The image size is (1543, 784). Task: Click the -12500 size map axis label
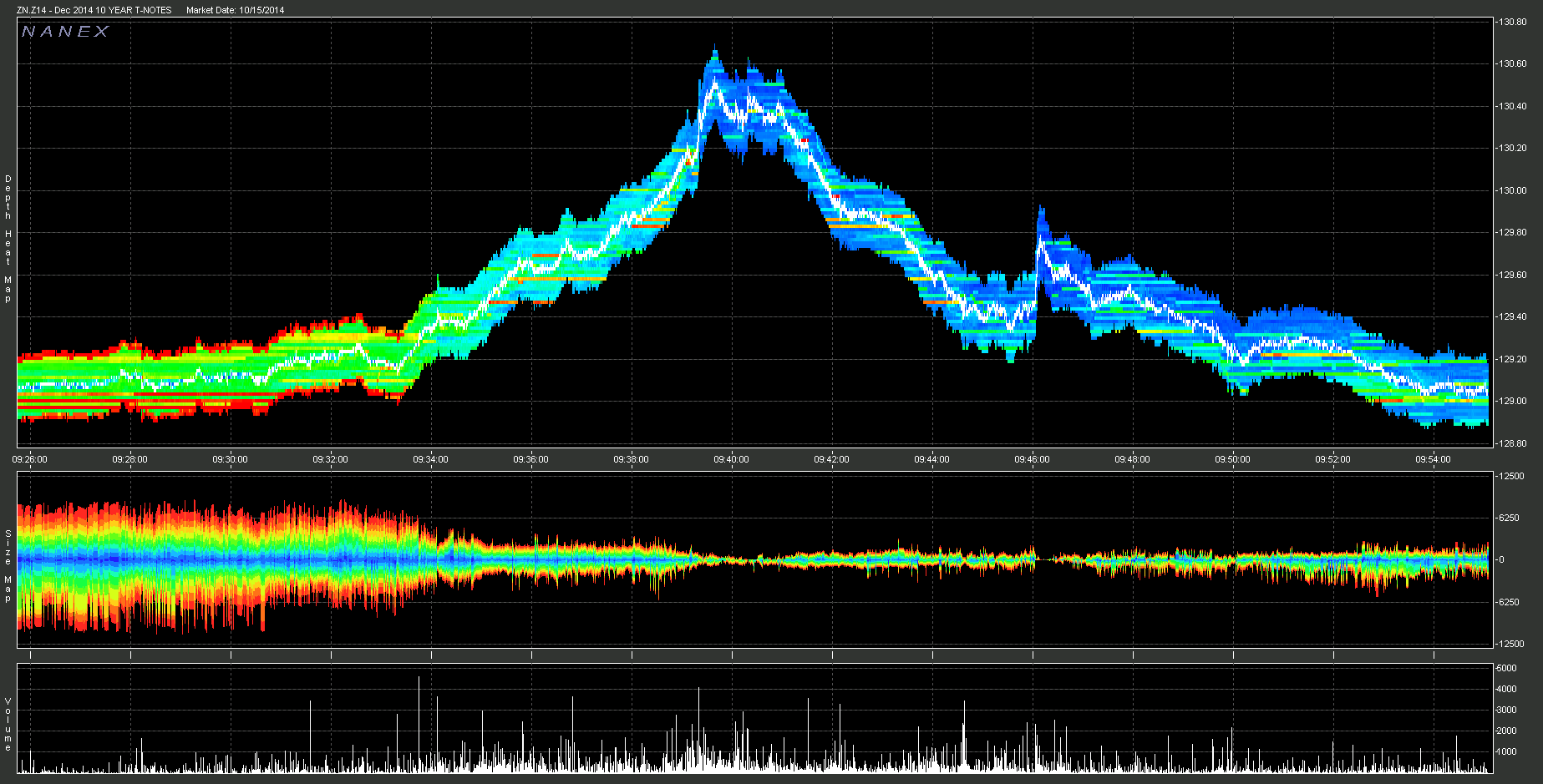(1510, 644)
